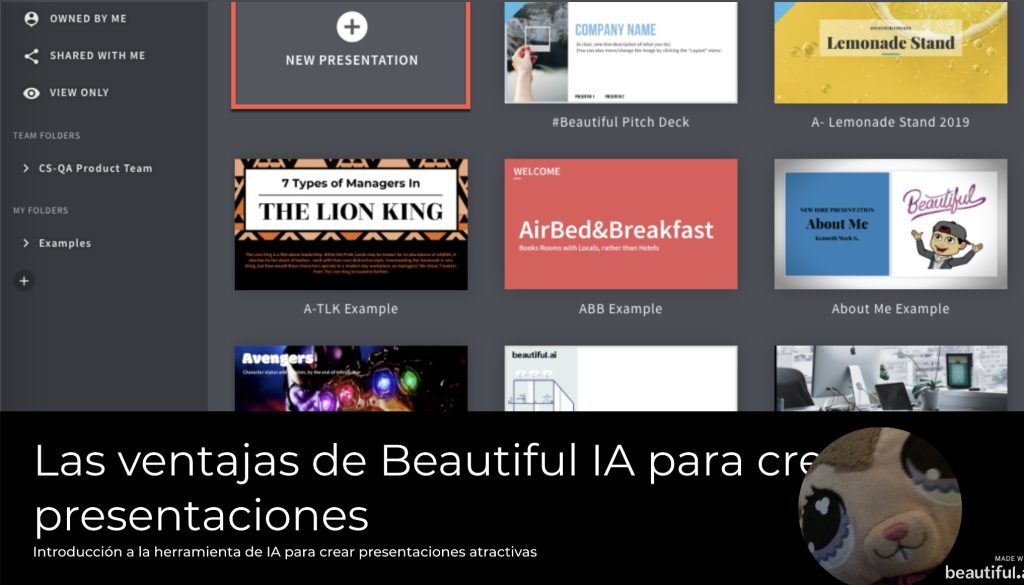The height and width of the screenshot is (585, 1024).
Task: Click the "A- Lemonade Stand 2019" title
Action: click(890, 122)
